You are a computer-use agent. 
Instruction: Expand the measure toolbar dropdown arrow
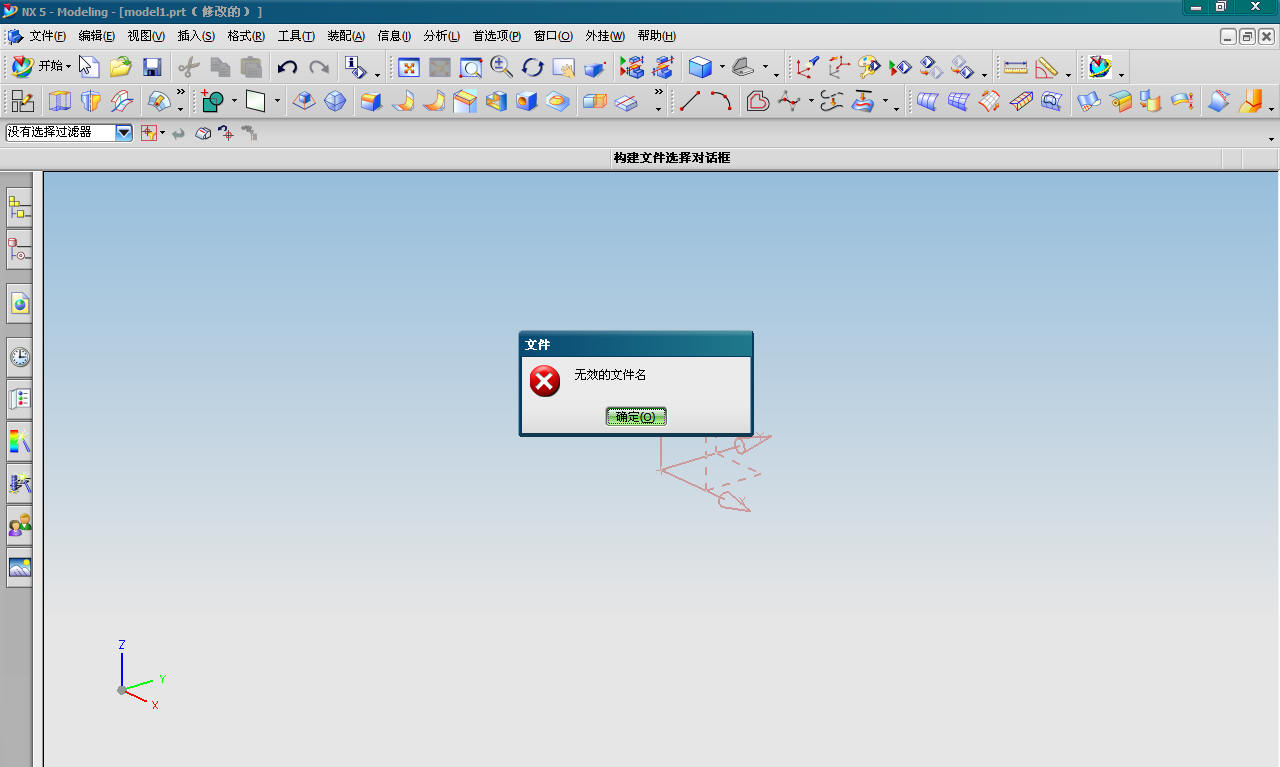1068,74
